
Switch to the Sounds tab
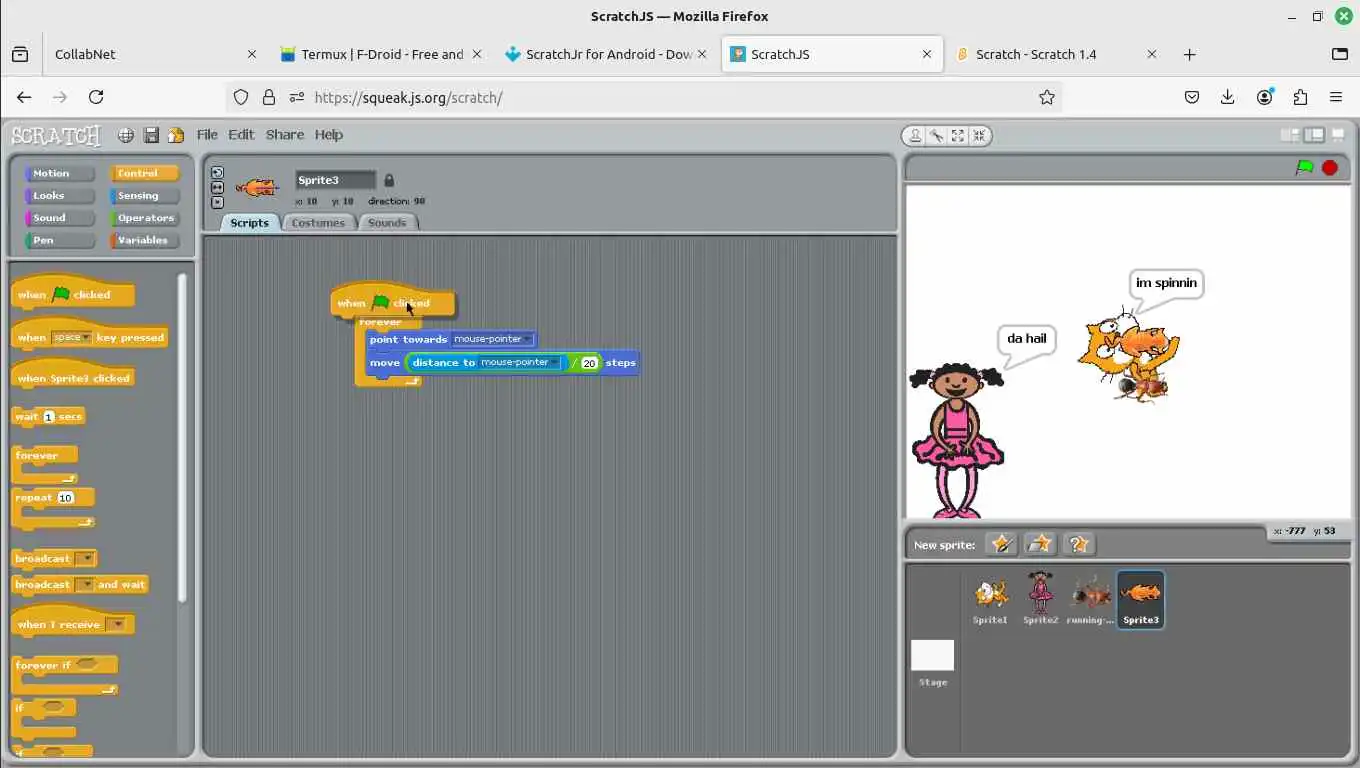(x=387, y=223)
